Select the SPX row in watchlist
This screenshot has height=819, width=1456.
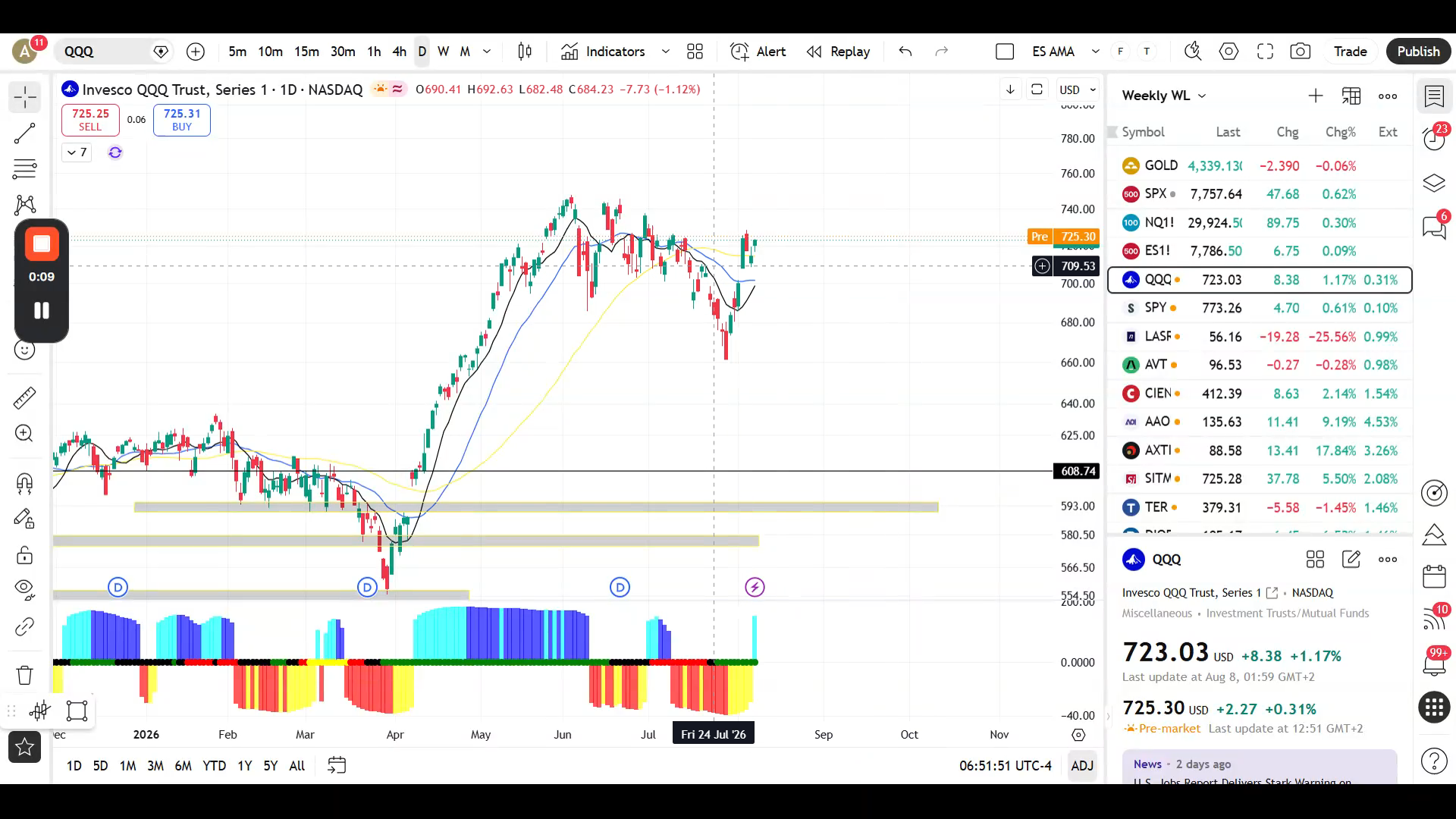pos(1260,194)
